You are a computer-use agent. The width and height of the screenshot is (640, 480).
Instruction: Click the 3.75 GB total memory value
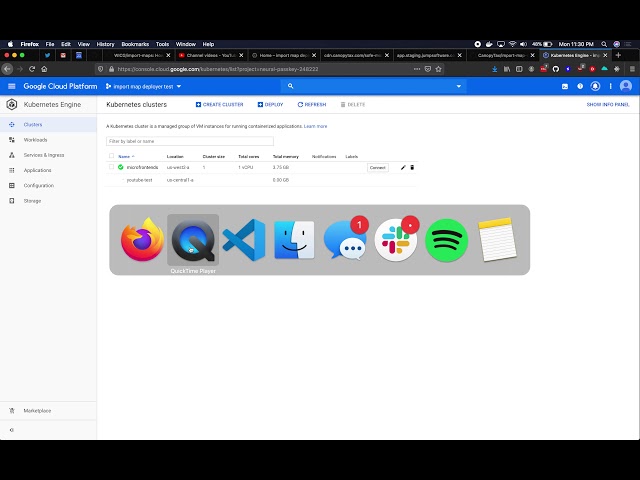281,167
